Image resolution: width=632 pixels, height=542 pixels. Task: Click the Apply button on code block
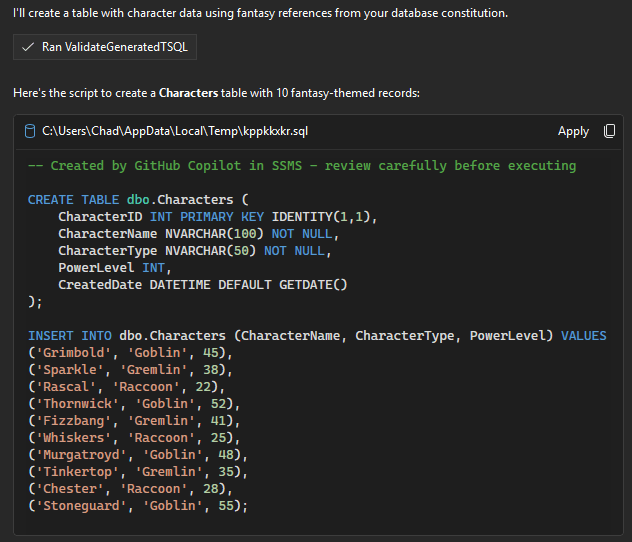click(573, 131)
